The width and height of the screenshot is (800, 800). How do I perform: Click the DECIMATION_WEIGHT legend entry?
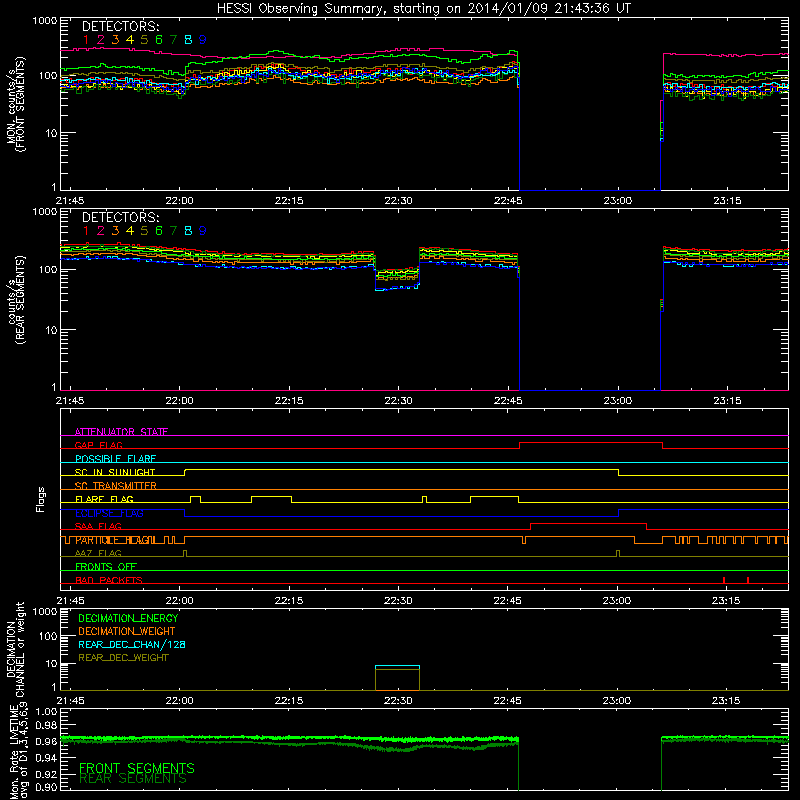pyautogui.click(x=127, y=631)
